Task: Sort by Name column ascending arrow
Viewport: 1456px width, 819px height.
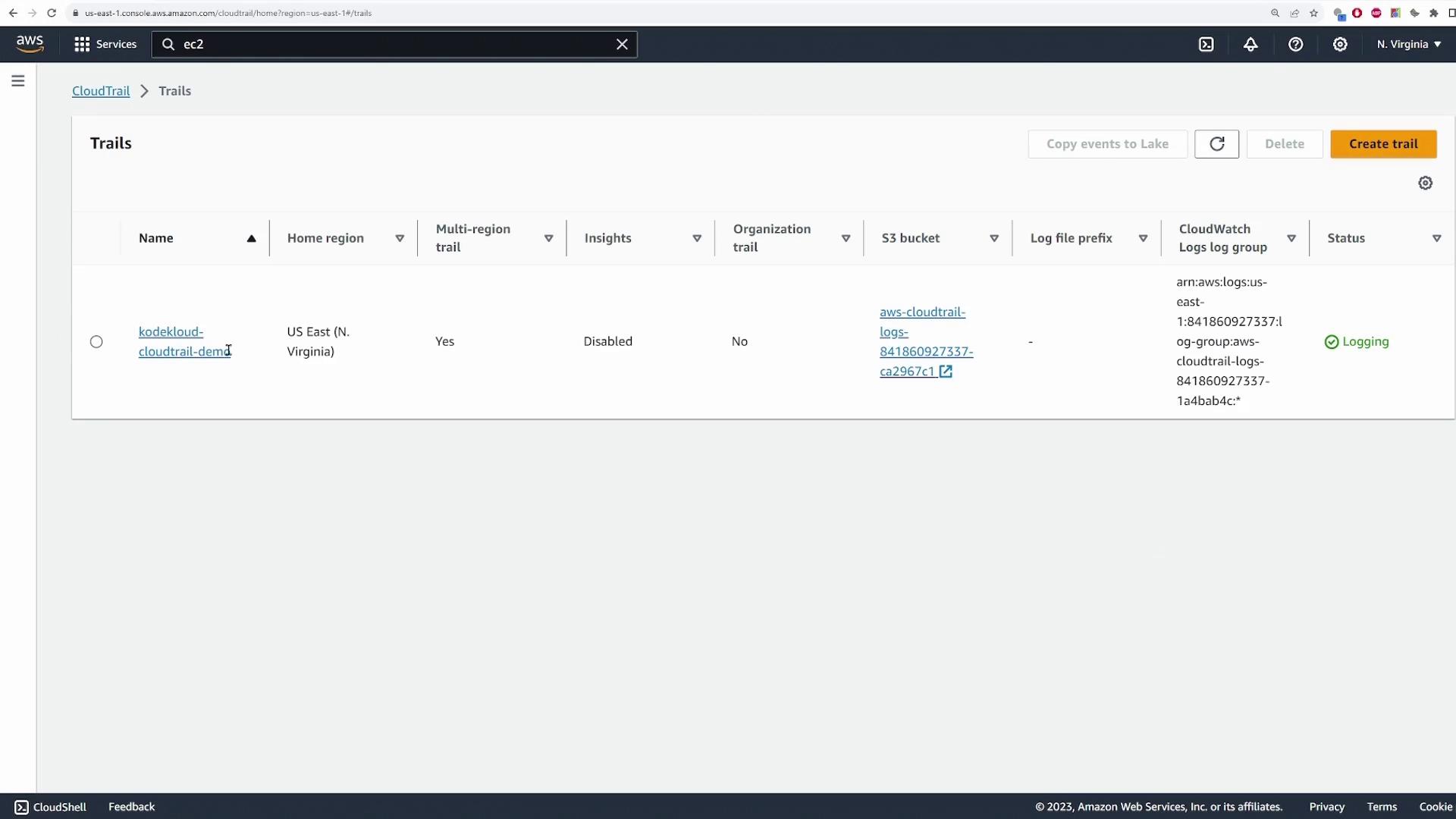Action: (x=251, y=238)
